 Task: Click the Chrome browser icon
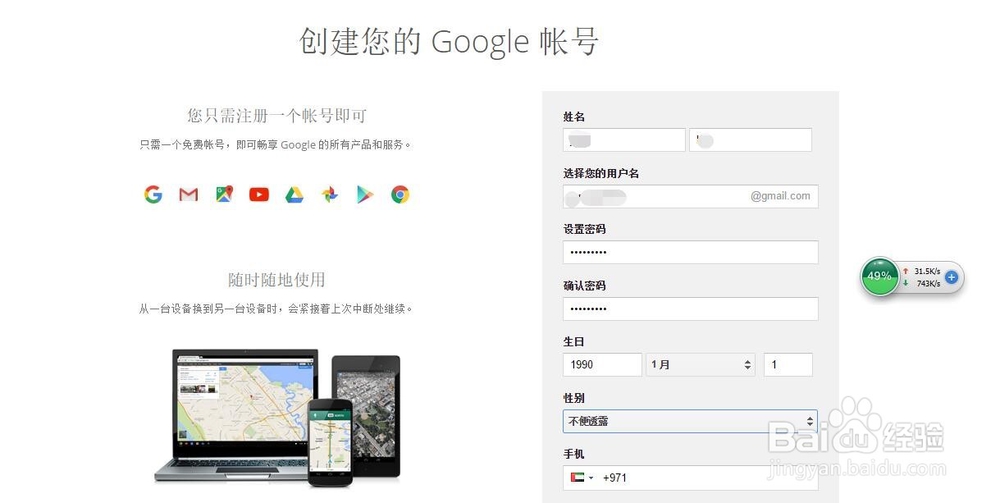click(400, 194)
